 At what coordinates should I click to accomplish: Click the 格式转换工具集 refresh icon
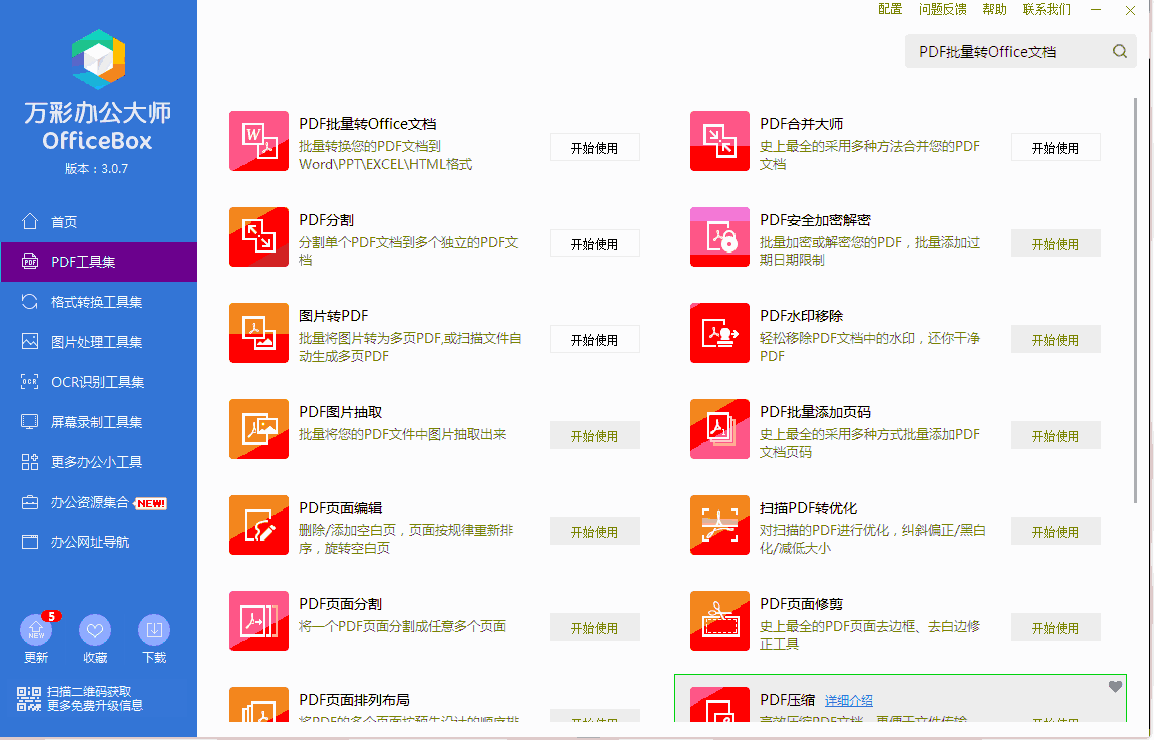click(x=29, y=301)
